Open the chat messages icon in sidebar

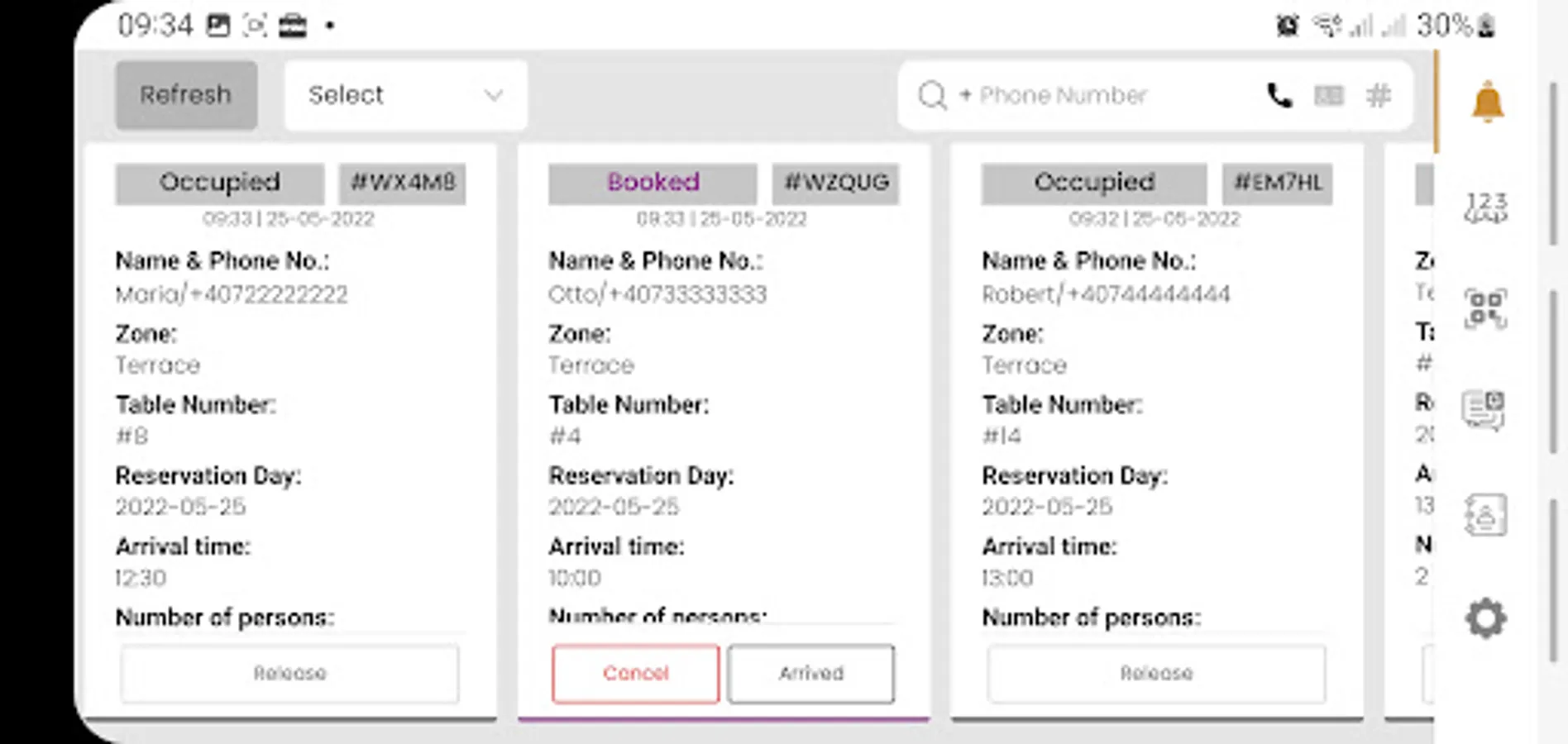pyautogui.click(x=1484, y=410)
